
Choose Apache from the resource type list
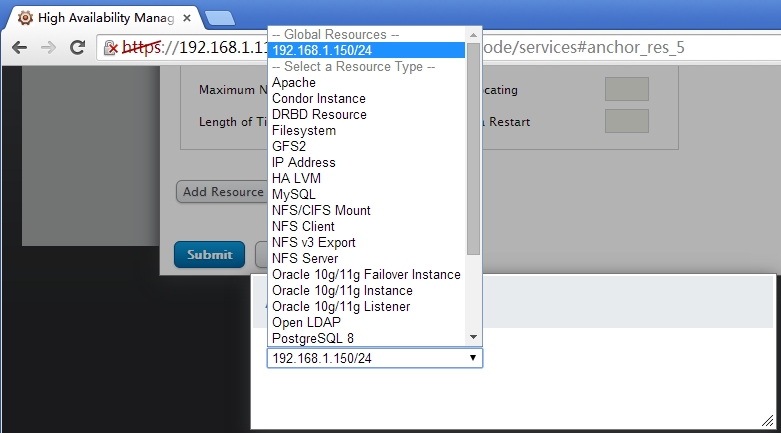coord(294,82)
